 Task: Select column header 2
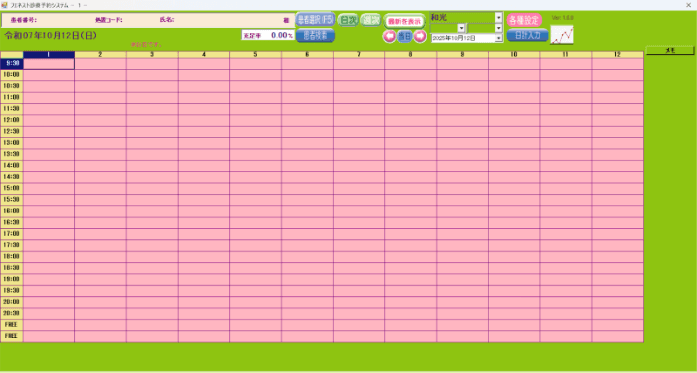point(100,55)
